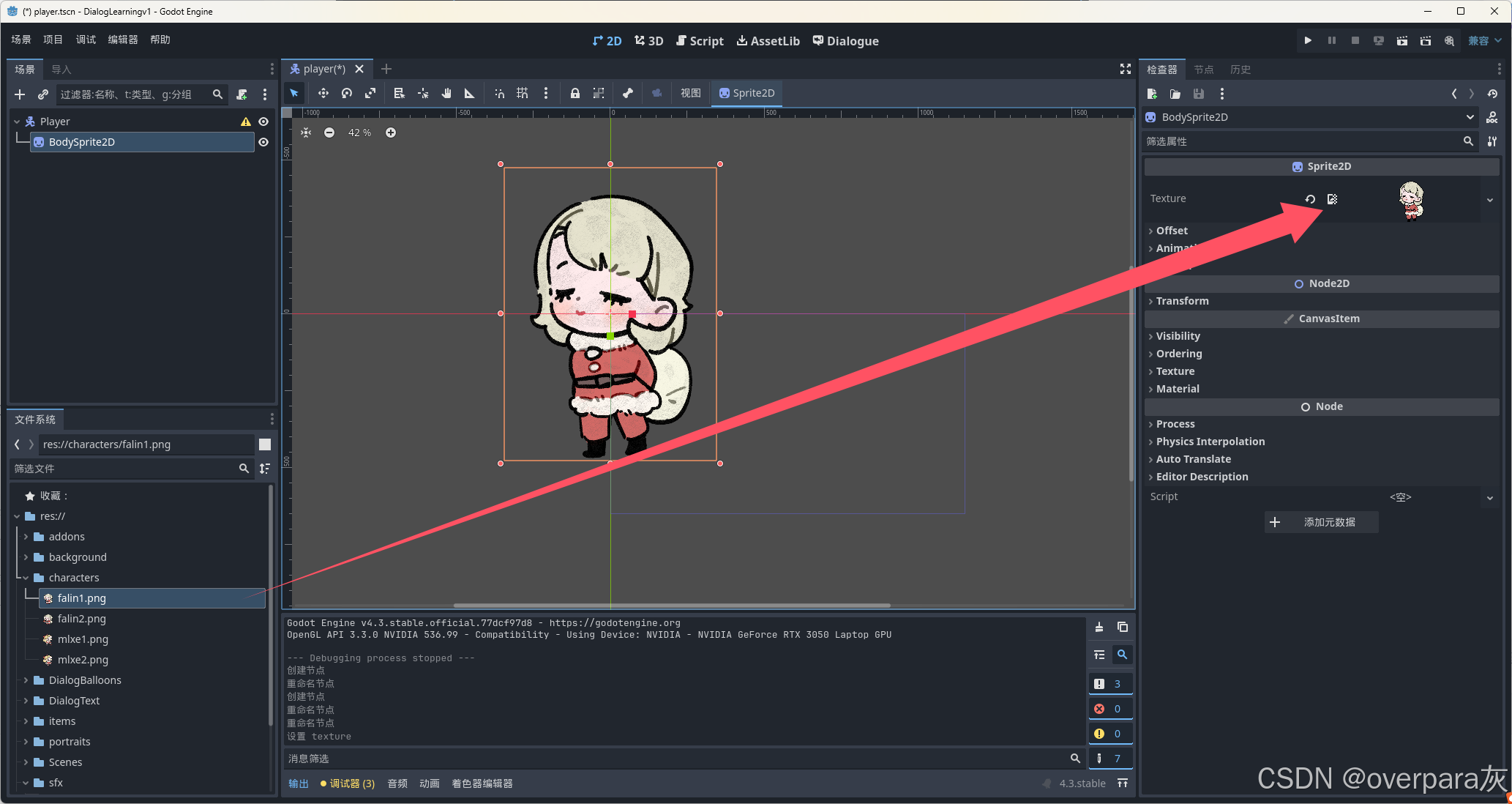
Task: Toggle visibility of BodySprite2D node
Action: (x=263, y=142)
